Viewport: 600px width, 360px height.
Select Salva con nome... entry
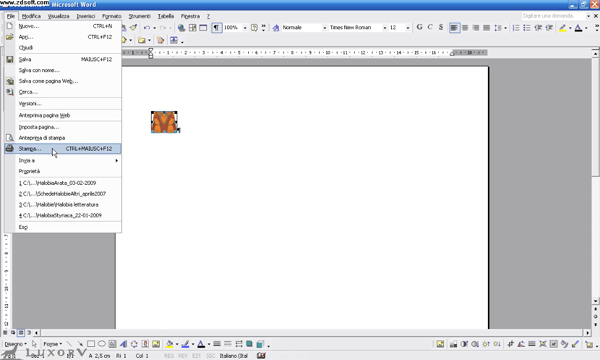point(63,70)
